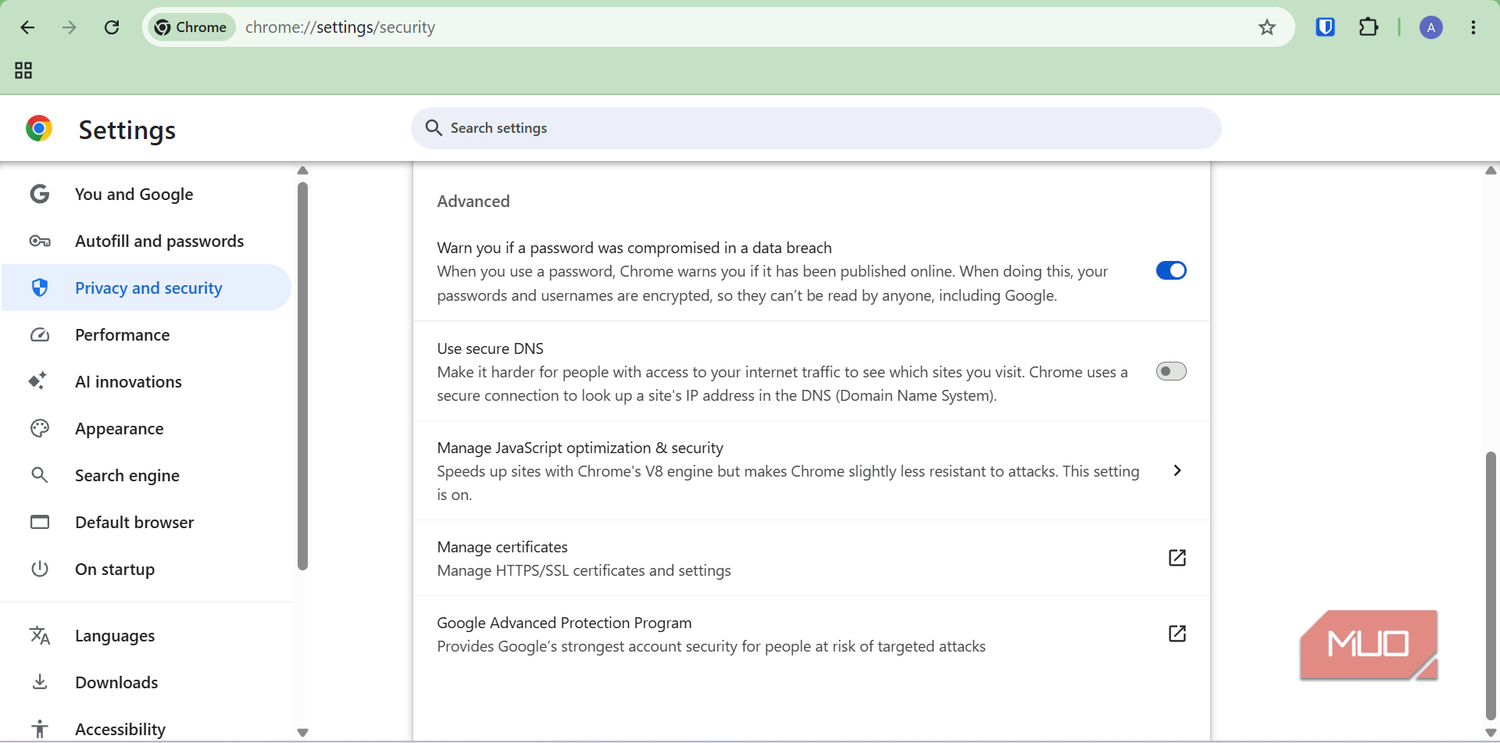Viewport: 1500px width, 743px height.
Task: Click the sidebar scrollbar up arrow
Action: [303, 171]
